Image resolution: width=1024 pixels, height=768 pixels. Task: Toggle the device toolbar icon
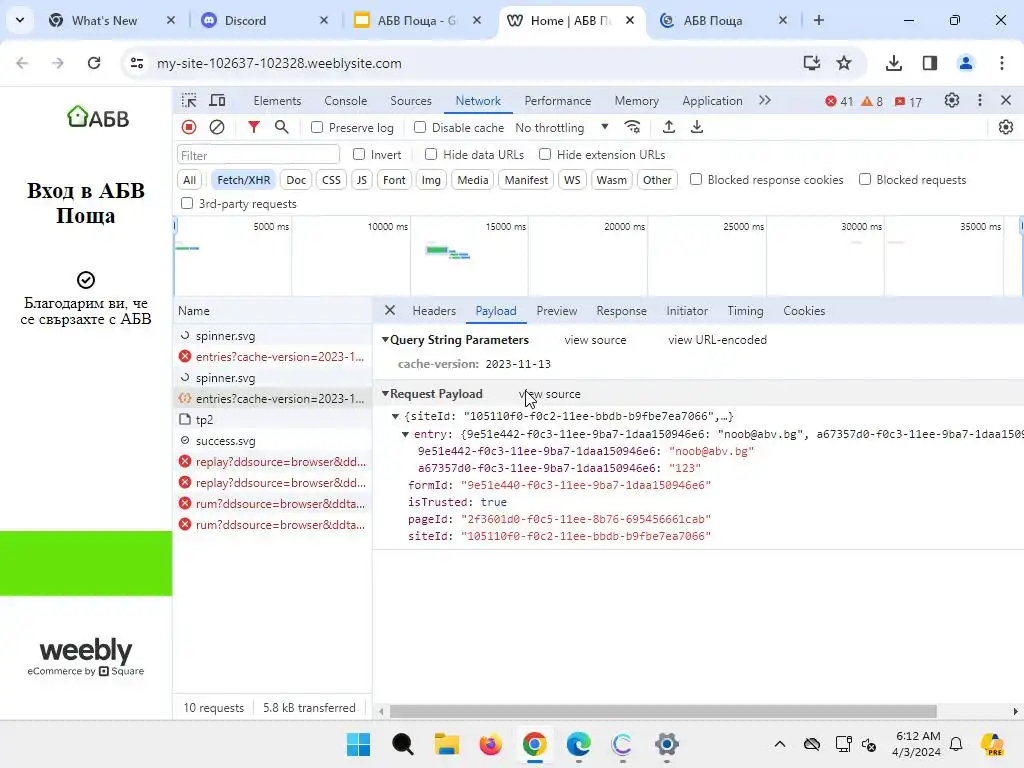point(217,101)
